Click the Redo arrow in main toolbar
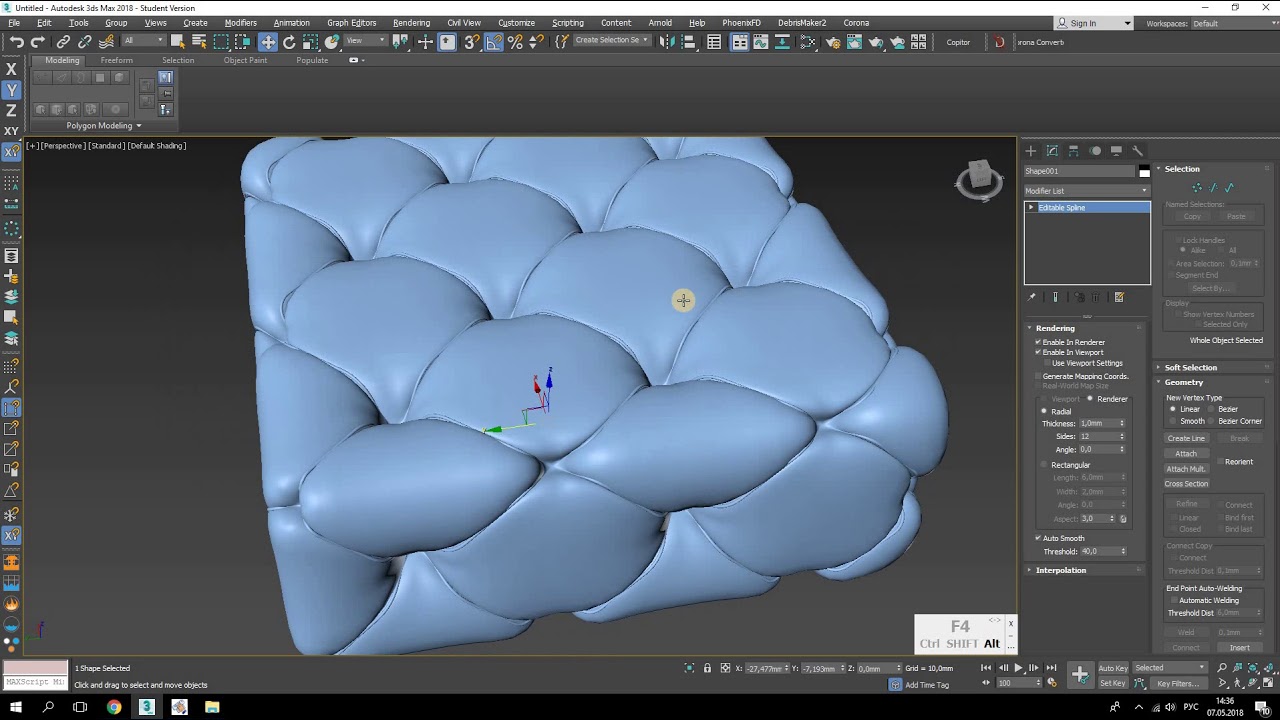This screenshot has height=720, width=1280. click(38, 42)
